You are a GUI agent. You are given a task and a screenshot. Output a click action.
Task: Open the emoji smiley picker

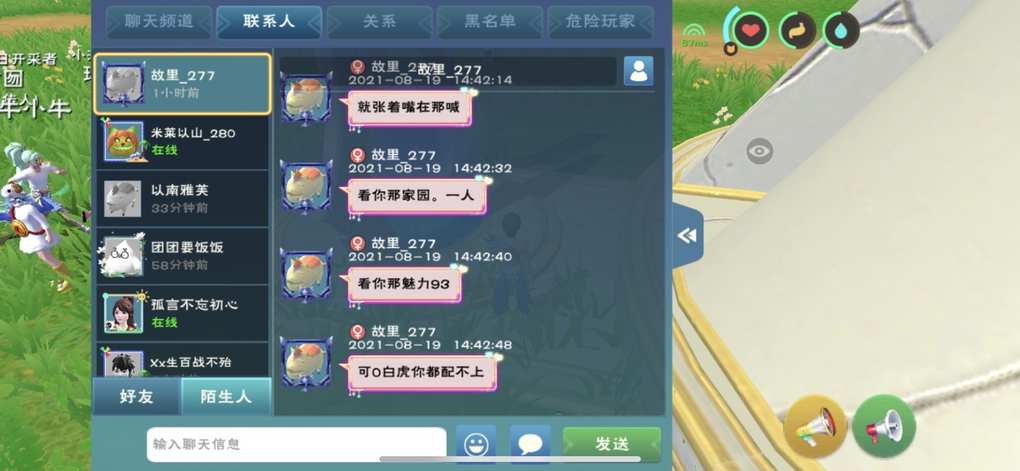coord(476,444)
